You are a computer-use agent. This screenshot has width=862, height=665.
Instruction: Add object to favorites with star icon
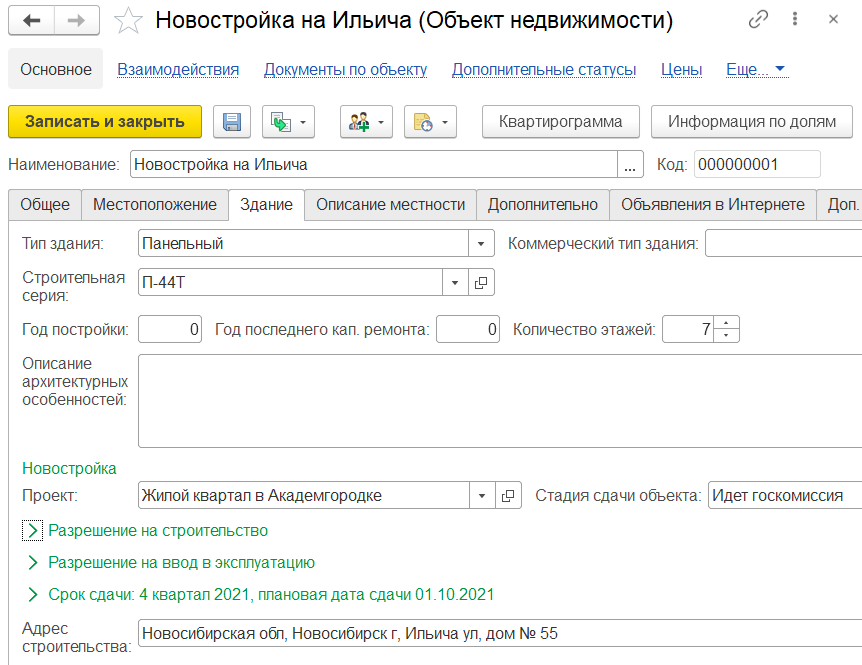pyautogui.click(x=129, y=20)
